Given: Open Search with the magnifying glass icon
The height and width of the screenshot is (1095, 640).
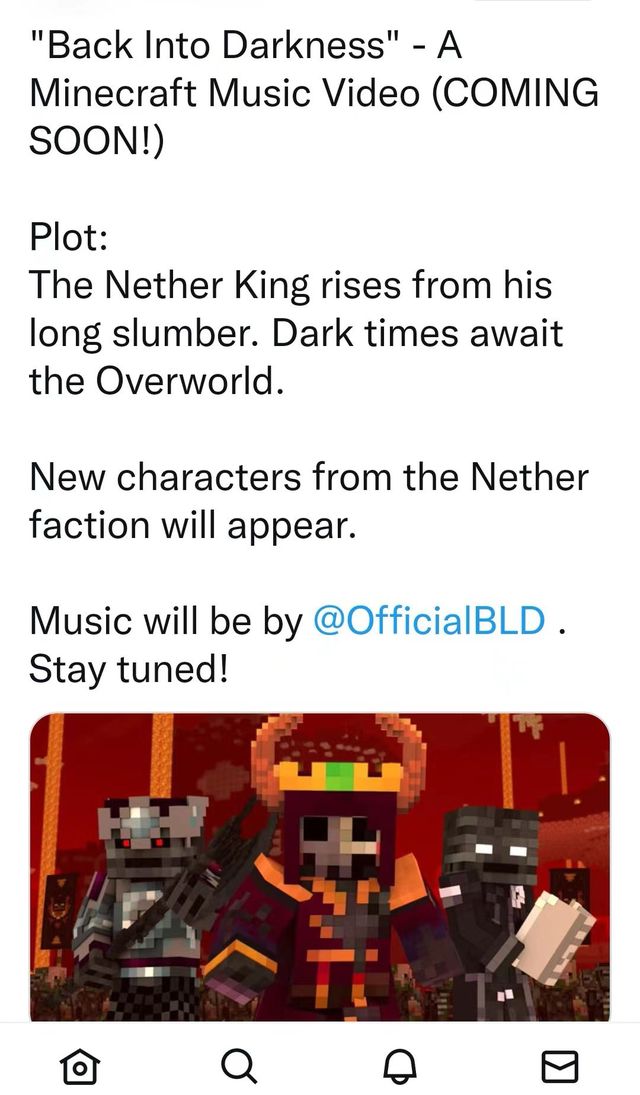Looking at the screenshot, I should (x=240, y=1066).
